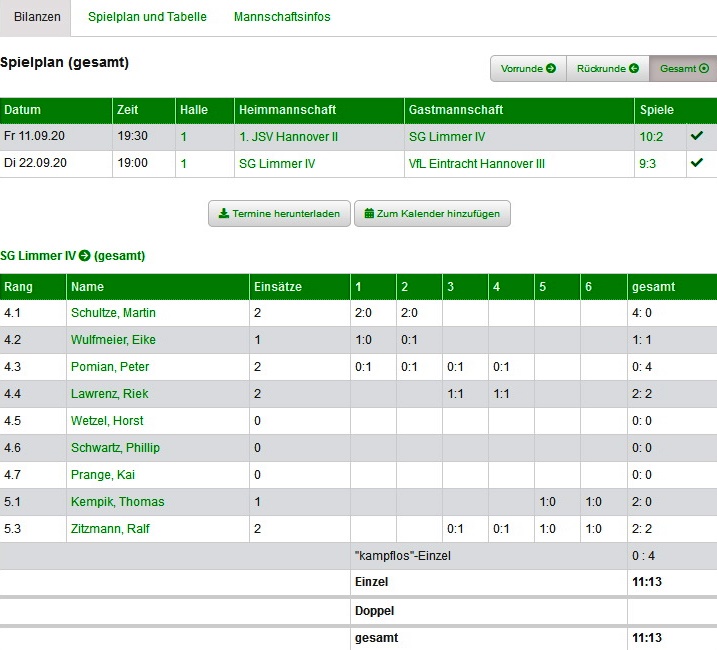This screenshot has width=717, height=650.
Task: Open player Schwartz, Phillip
Action: (x=115, y=448)
